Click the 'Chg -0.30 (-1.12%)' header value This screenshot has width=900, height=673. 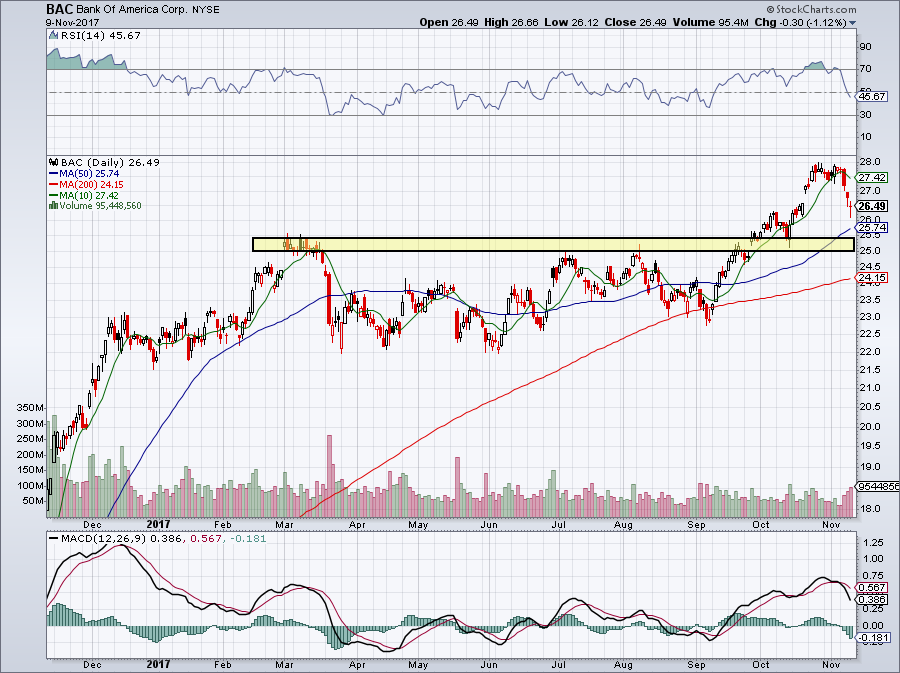point(800,22)
